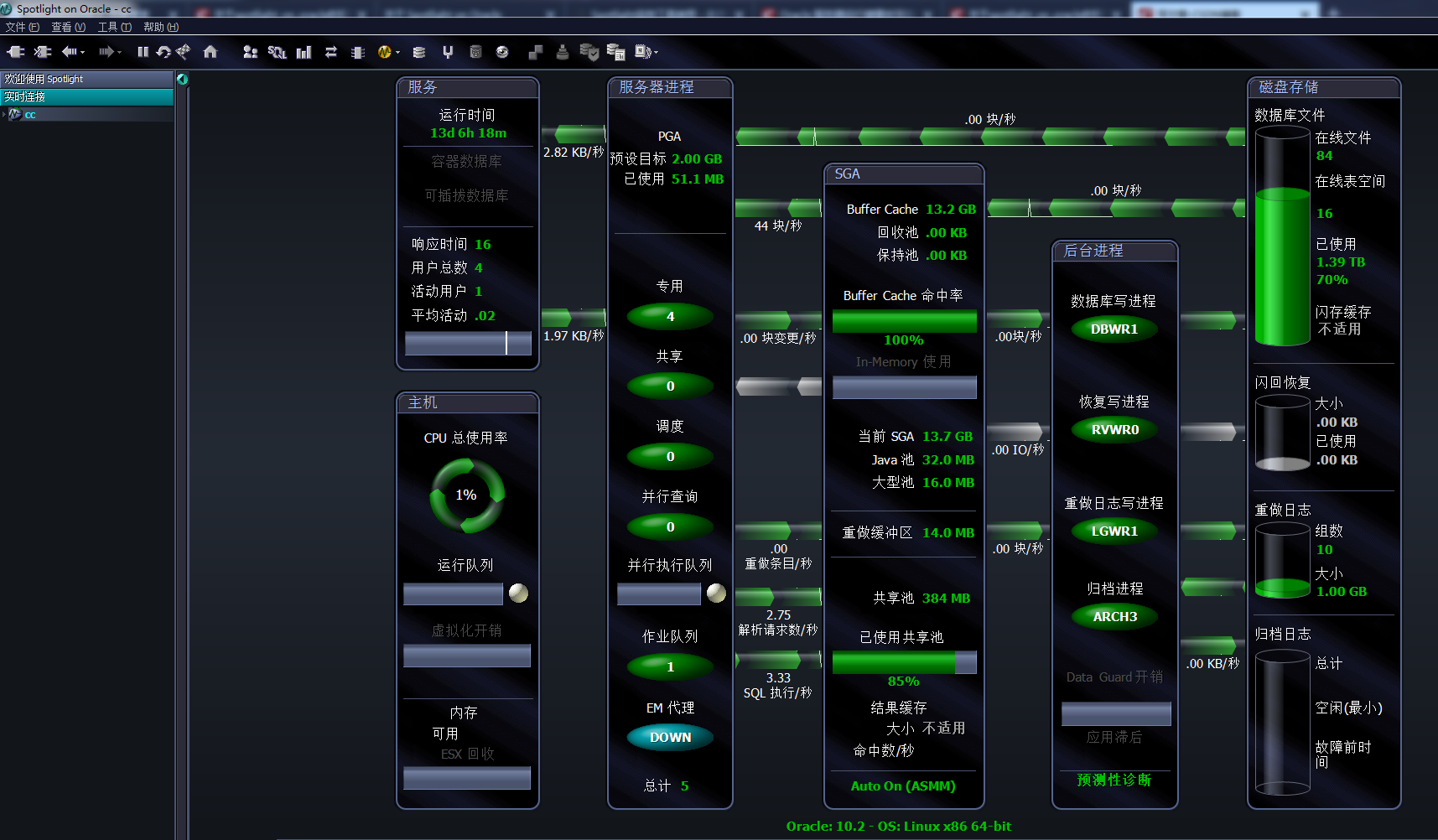Collapse the left connections panel
The height and width of the screenshot is (840, 1438).
coord(182,79)
